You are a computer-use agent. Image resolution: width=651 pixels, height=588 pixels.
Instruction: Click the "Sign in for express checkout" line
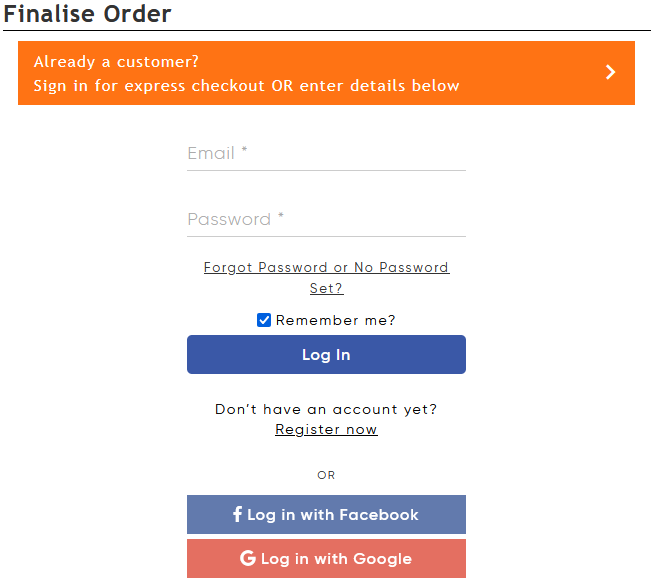pos(246,86)
